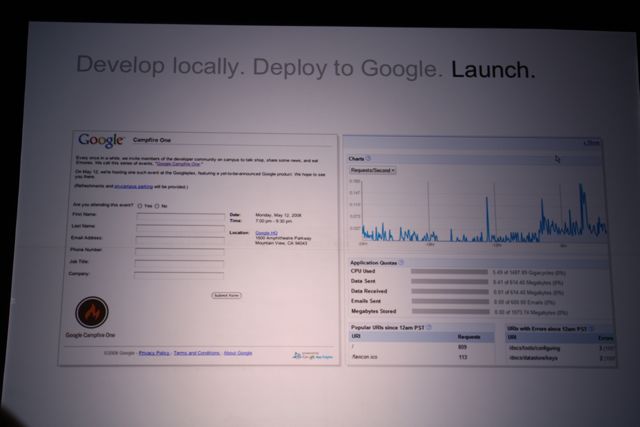Click the Megabytes Stored quota bar
Viewport: 640px width, 427px height.
[x=451, y=311]
